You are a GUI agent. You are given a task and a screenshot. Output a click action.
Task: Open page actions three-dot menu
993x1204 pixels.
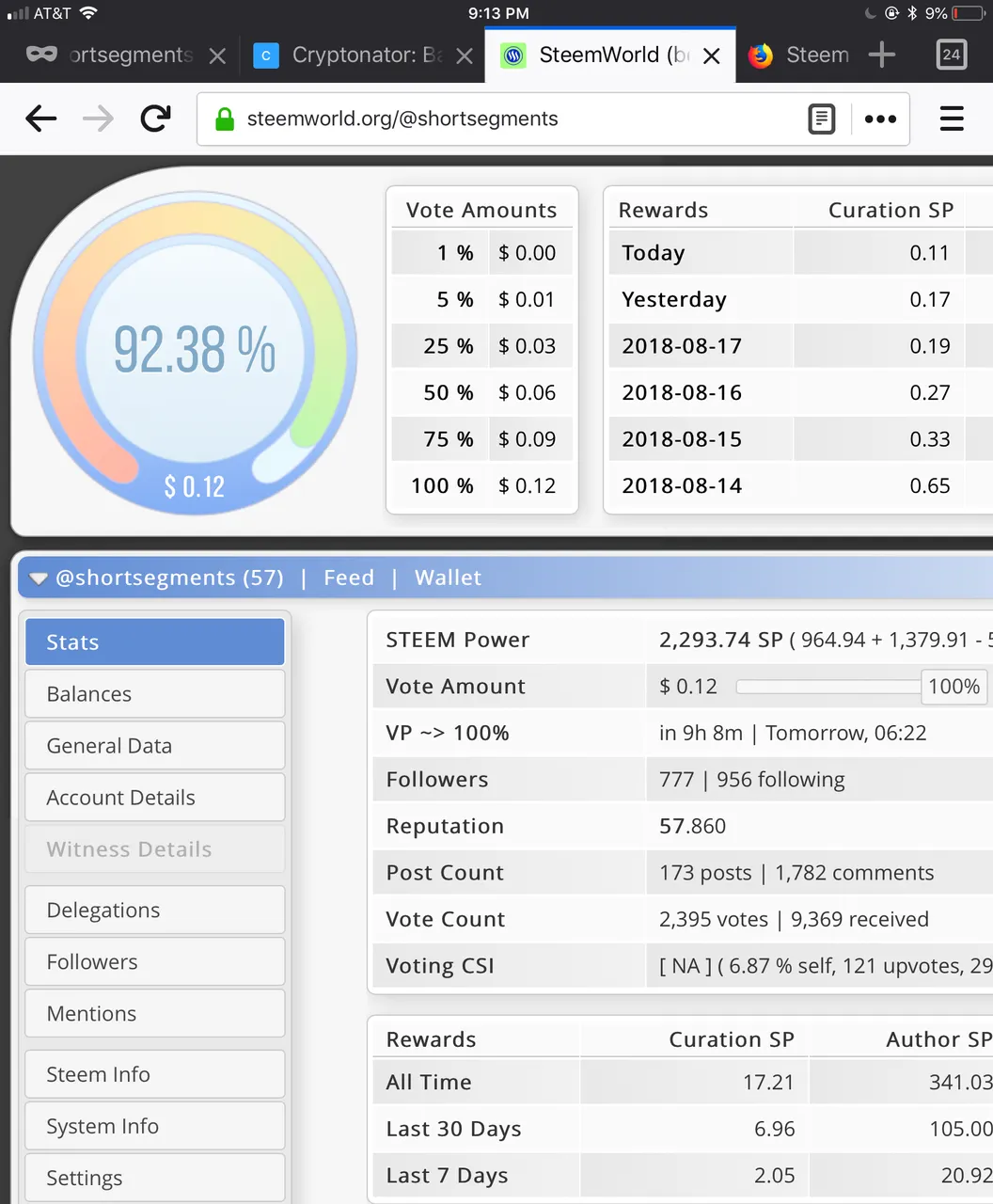coord(880,119)
